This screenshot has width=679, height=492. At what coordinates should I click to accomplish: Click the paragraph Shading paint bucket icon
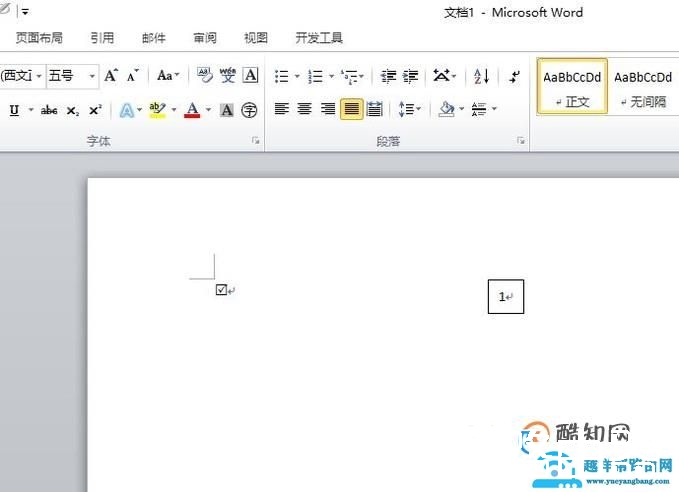pos(446,109)
